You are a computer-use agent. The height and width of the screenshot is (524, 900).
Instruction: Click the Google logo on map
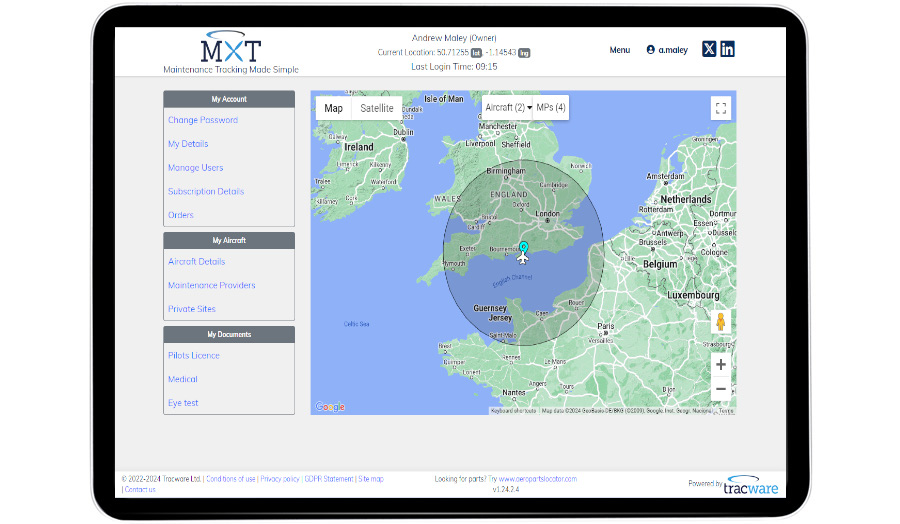point(330,406)
